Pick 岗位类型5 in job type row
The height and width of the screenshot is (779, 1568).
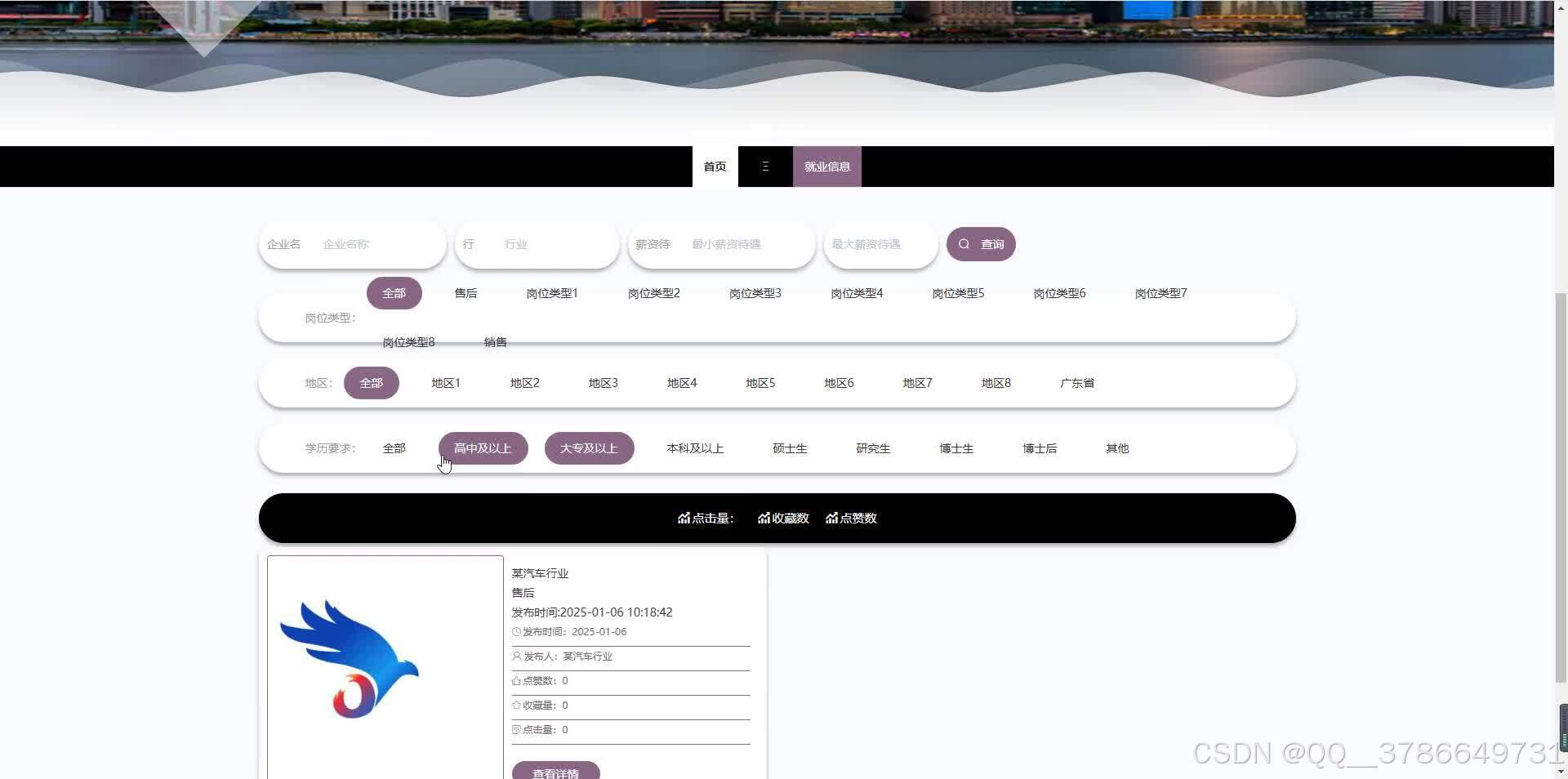(x=958, y=293)
